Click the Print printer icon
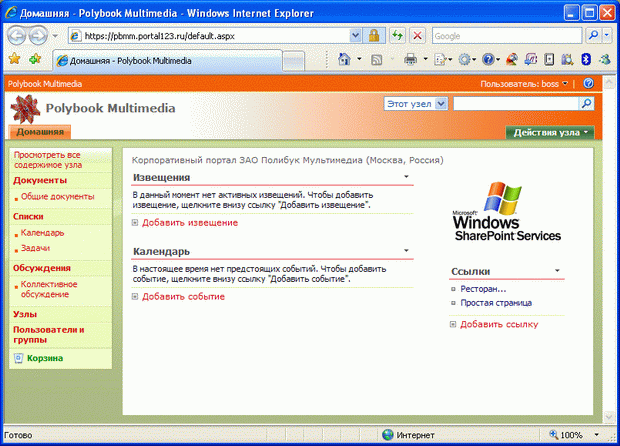Image resolution: width=620 pixels, height=446 pixels. click(410, 60)
